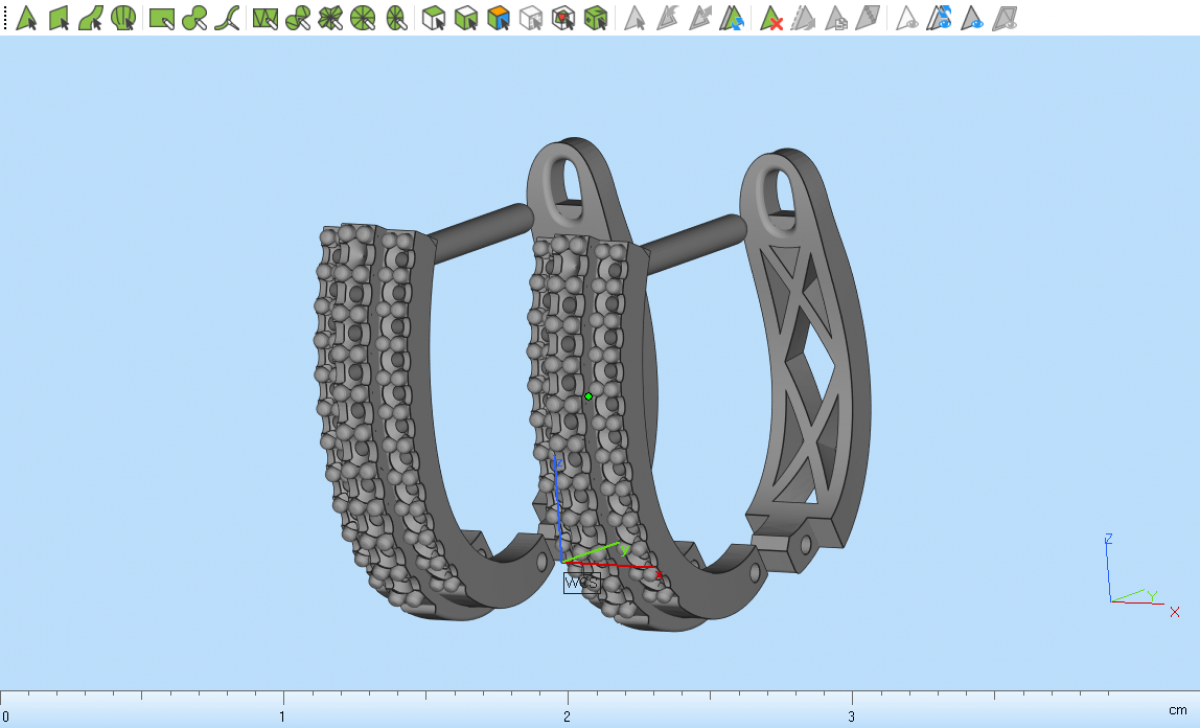Select the cube with red marker inside
The height and width of the screenshot is (728, 1200).
point(563,18)
